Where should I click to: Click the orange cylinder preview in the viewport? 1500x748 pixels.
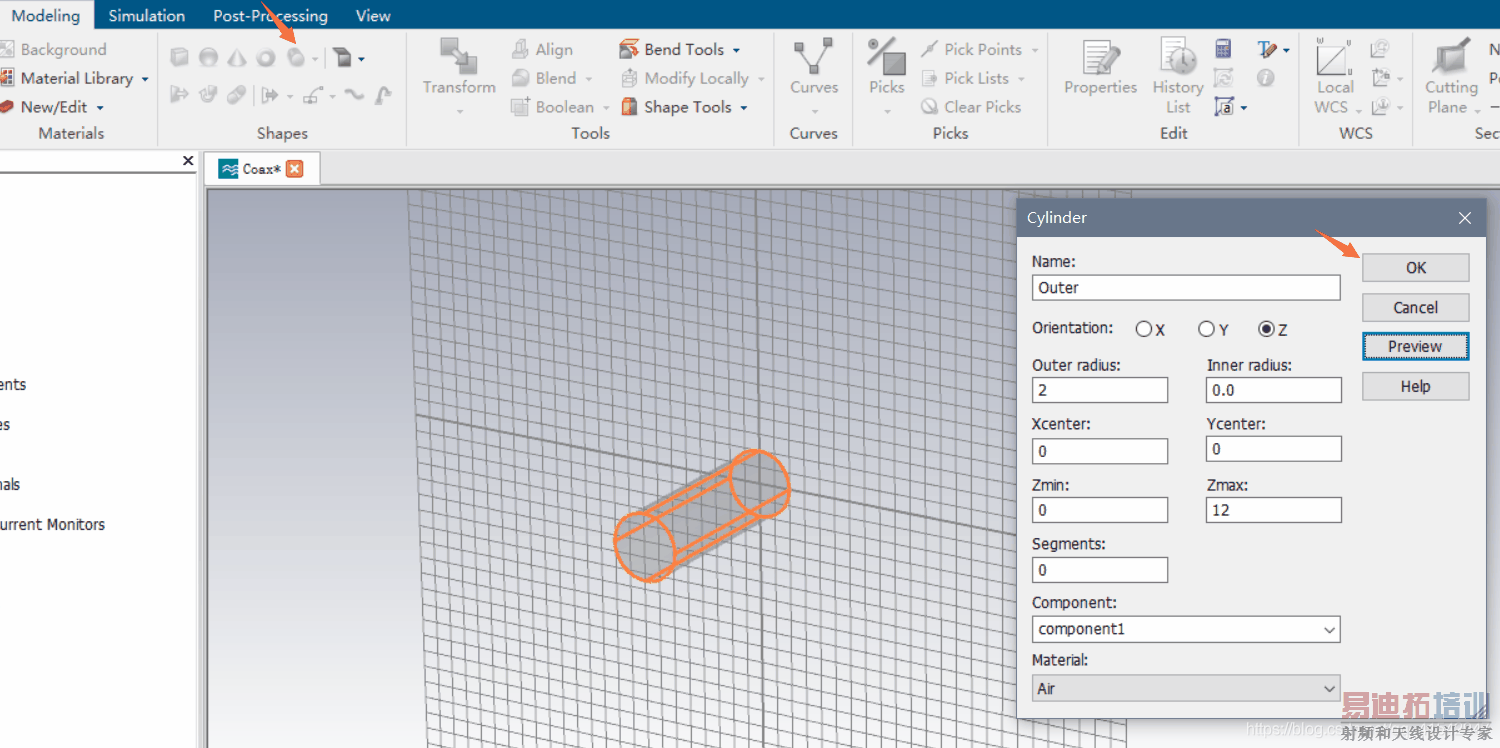[x=701, y=517]
